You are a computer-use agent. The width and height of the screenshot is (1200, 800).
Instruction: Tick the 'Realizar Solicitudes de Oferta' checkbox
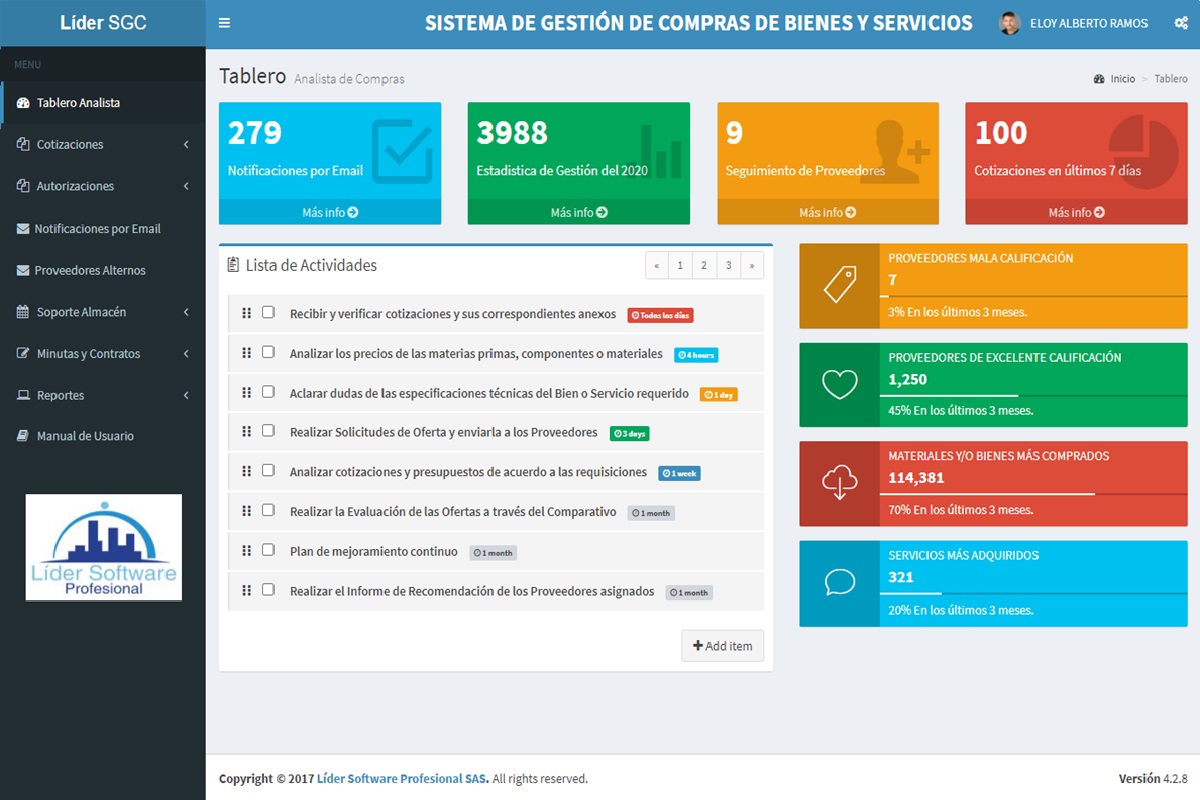(x=268, y=431)
